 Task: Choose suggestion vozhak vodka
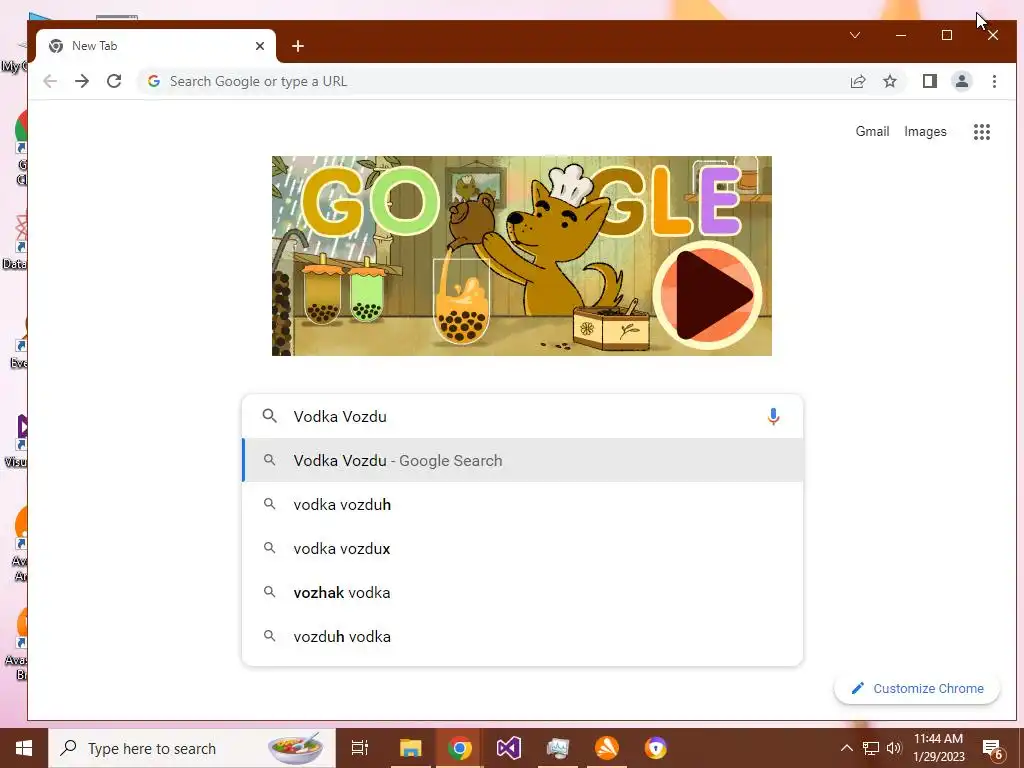pyautogui.click(x=522, y=592)
